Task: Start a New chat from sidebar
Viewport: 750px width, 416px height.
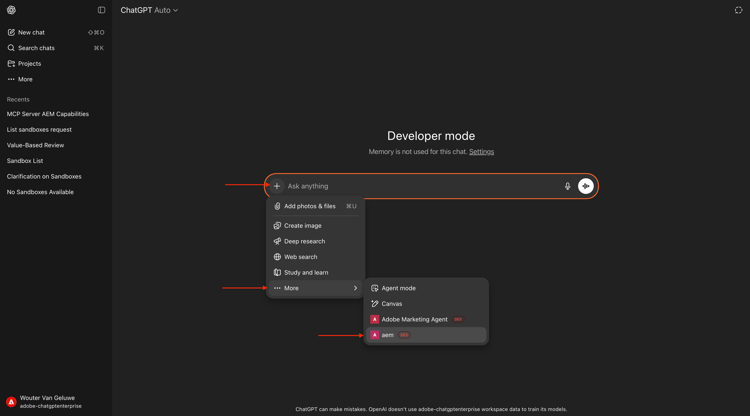Action: 56,33
